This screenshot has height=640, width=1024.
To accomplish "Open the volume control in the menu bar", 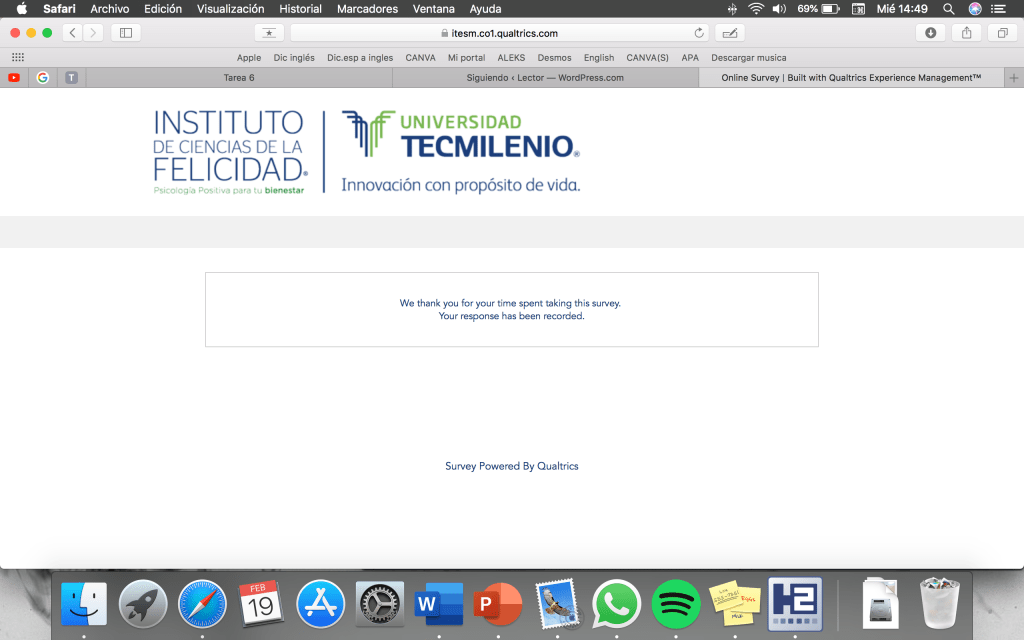I will [x=779, y=9].
